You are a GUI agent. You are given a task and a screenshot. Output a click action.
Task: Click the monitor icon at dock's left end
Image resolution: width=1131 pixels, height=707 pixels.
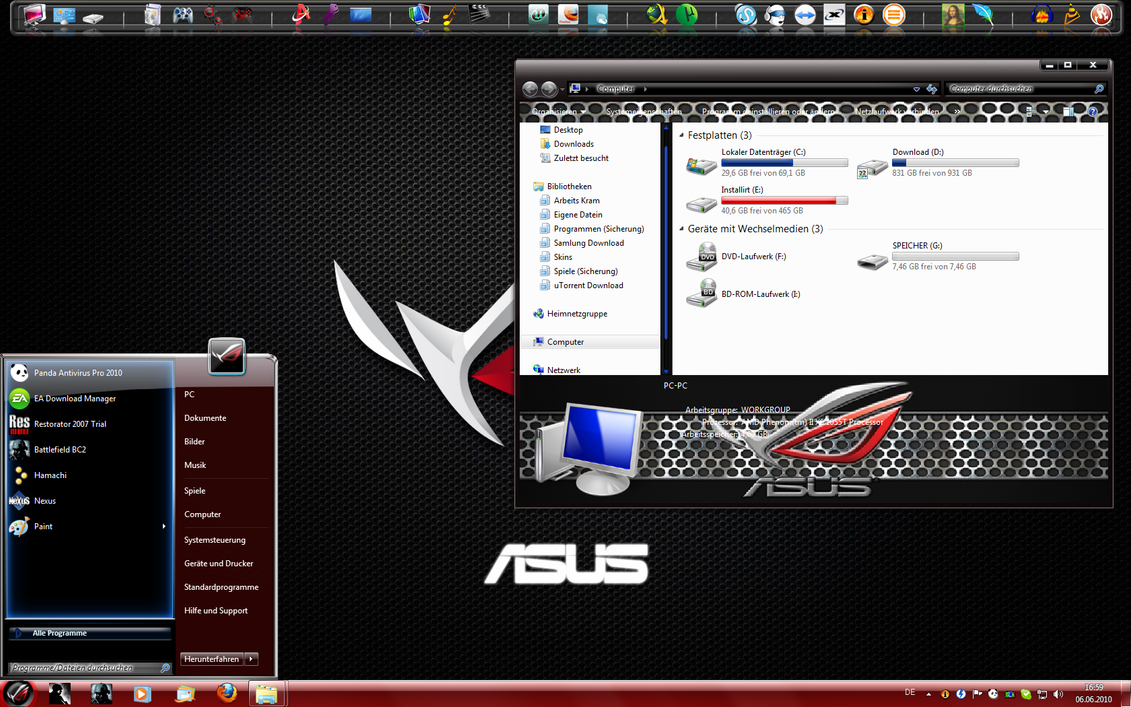tap(34, 14)
